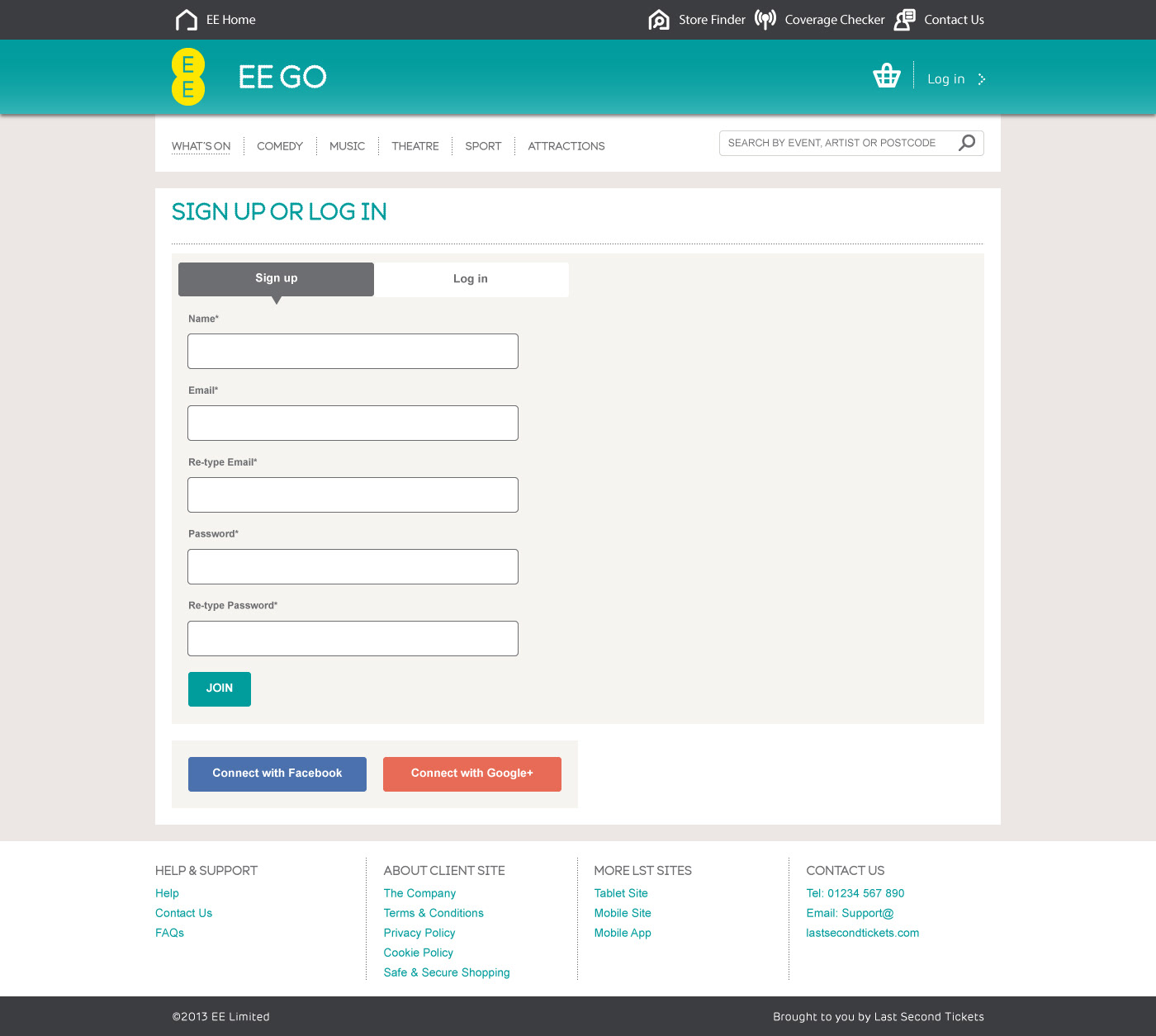Click the Contact Us person icon
Screen dimensions: 1156x1036
905,20
